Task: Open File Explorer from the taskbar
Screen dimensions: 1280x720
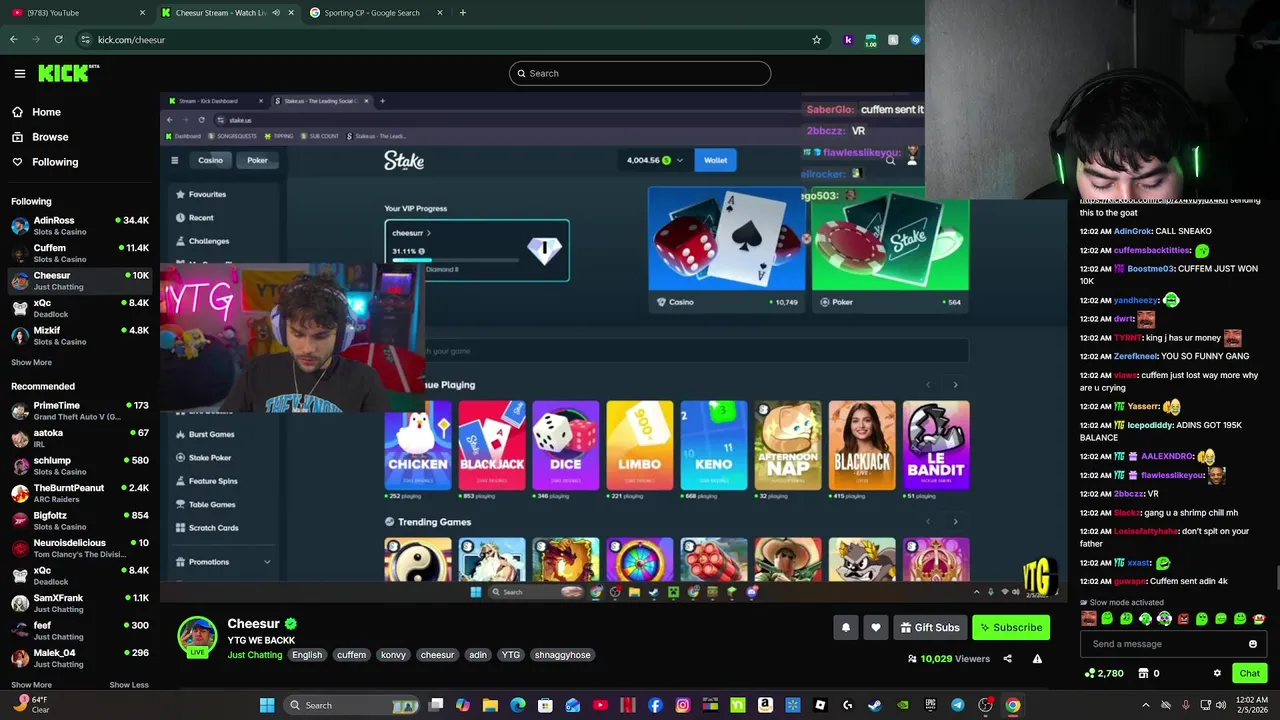Action: [x=490, y=705]
